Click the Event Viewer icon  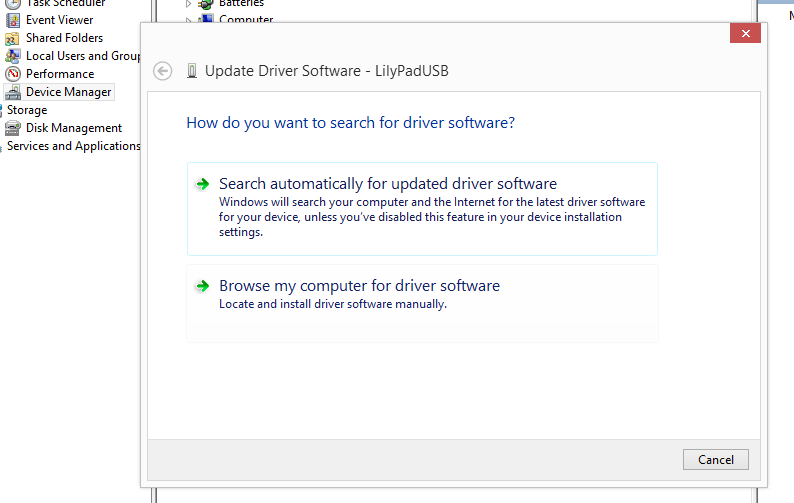pos(13,20)
